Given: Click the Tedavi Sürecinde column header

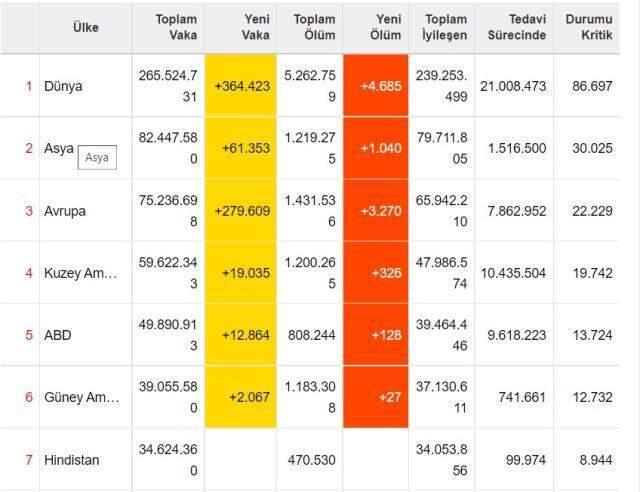Looking at the screenshot, I should [x=513, y=27].
